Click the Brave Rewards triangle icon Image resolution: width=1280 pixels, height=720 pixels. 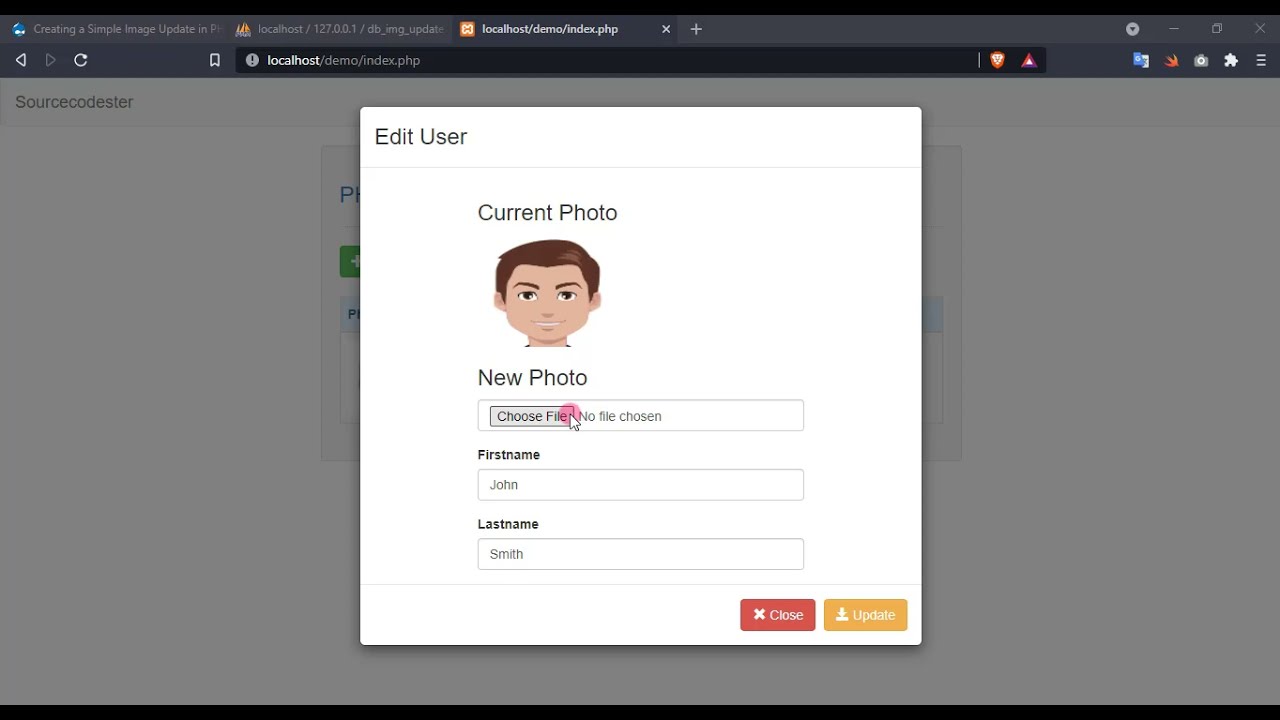[1029, 61]
